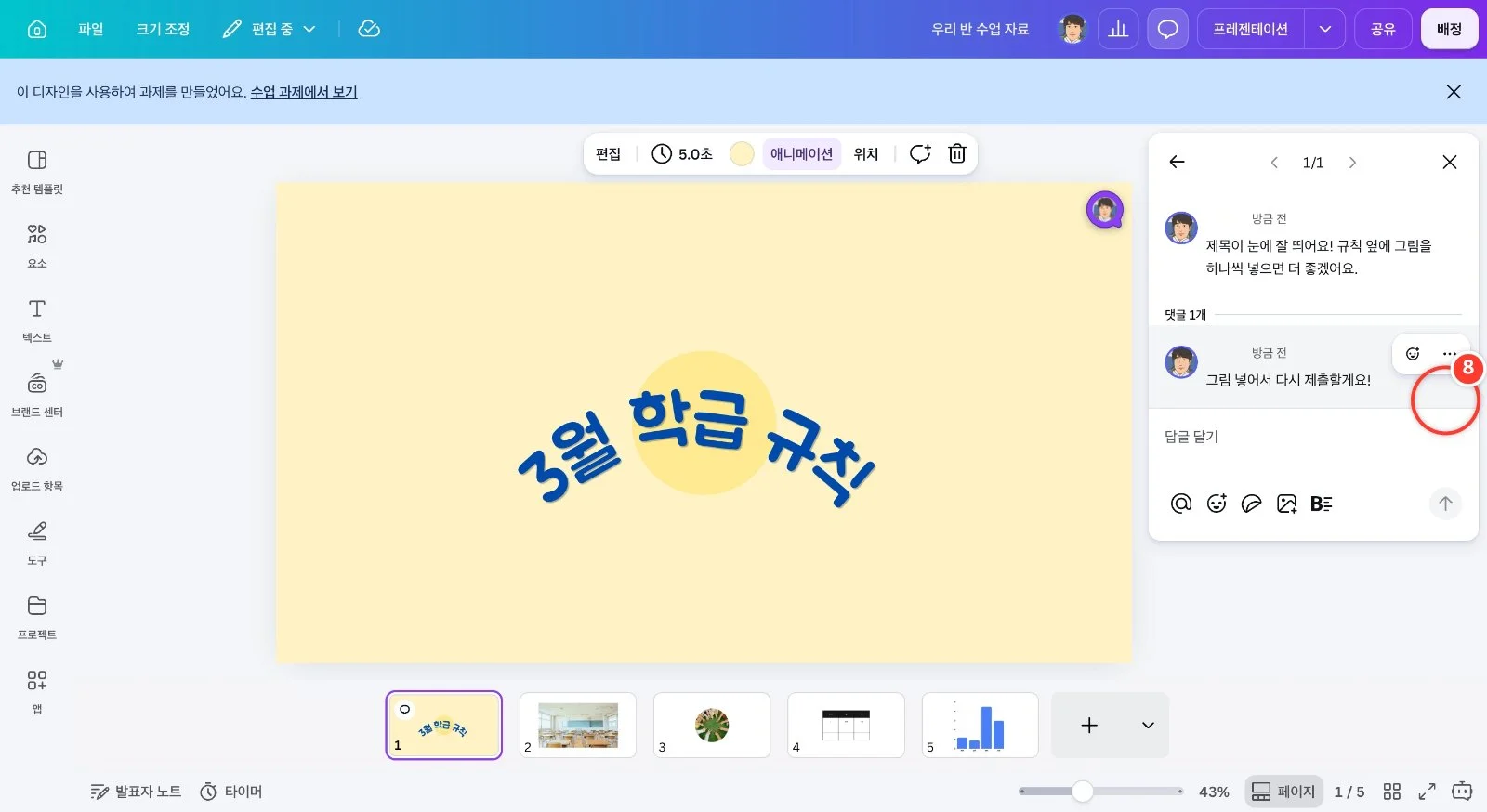Expand the 편집 중 mode dropdown
The image size is (1487, 812).
(x=270, y=29)
